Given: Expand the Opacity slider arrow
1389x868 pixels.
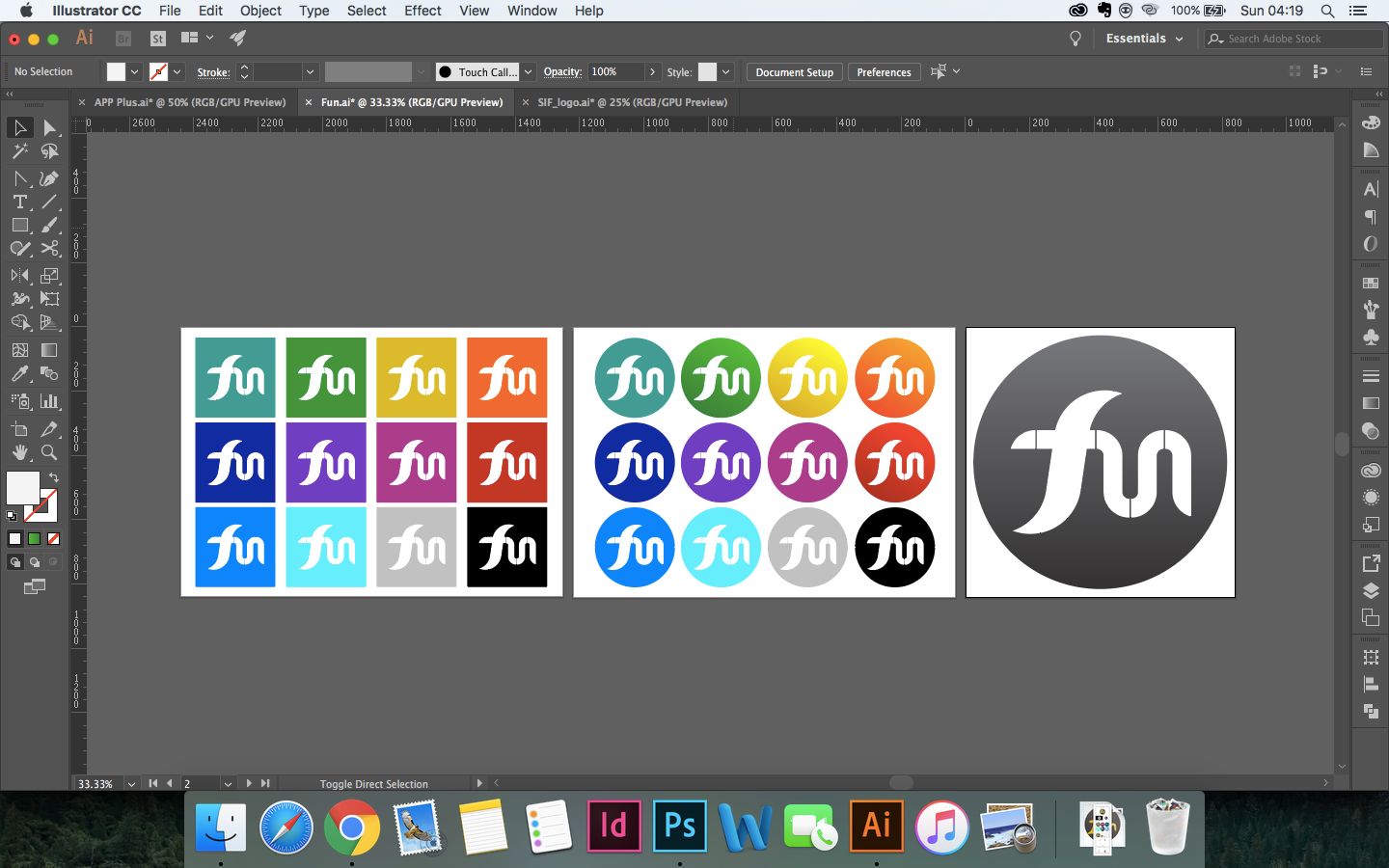Looking at the screenshot, I should point(652,72).
